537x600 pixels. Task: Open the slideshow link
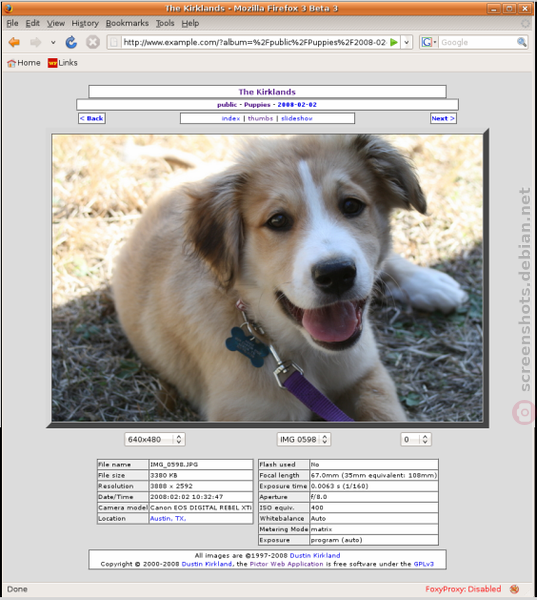pos(297,118)
